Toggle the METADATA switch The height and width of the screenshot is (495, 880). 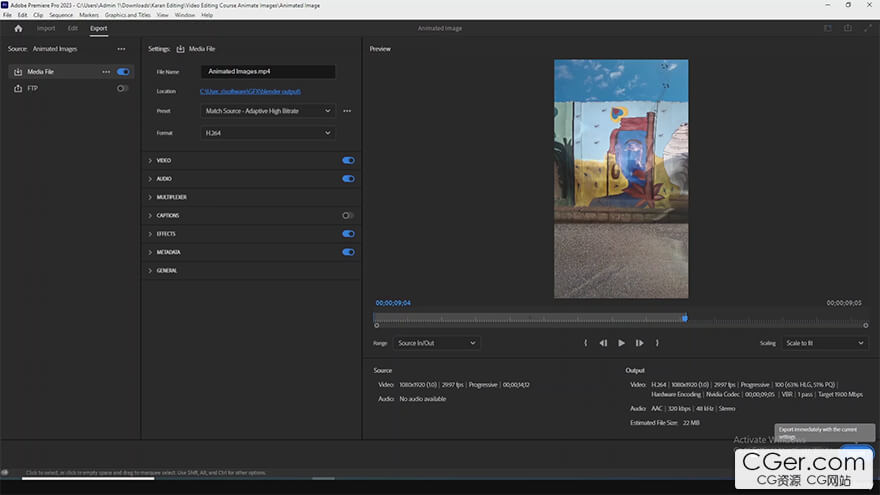[349, 253]
